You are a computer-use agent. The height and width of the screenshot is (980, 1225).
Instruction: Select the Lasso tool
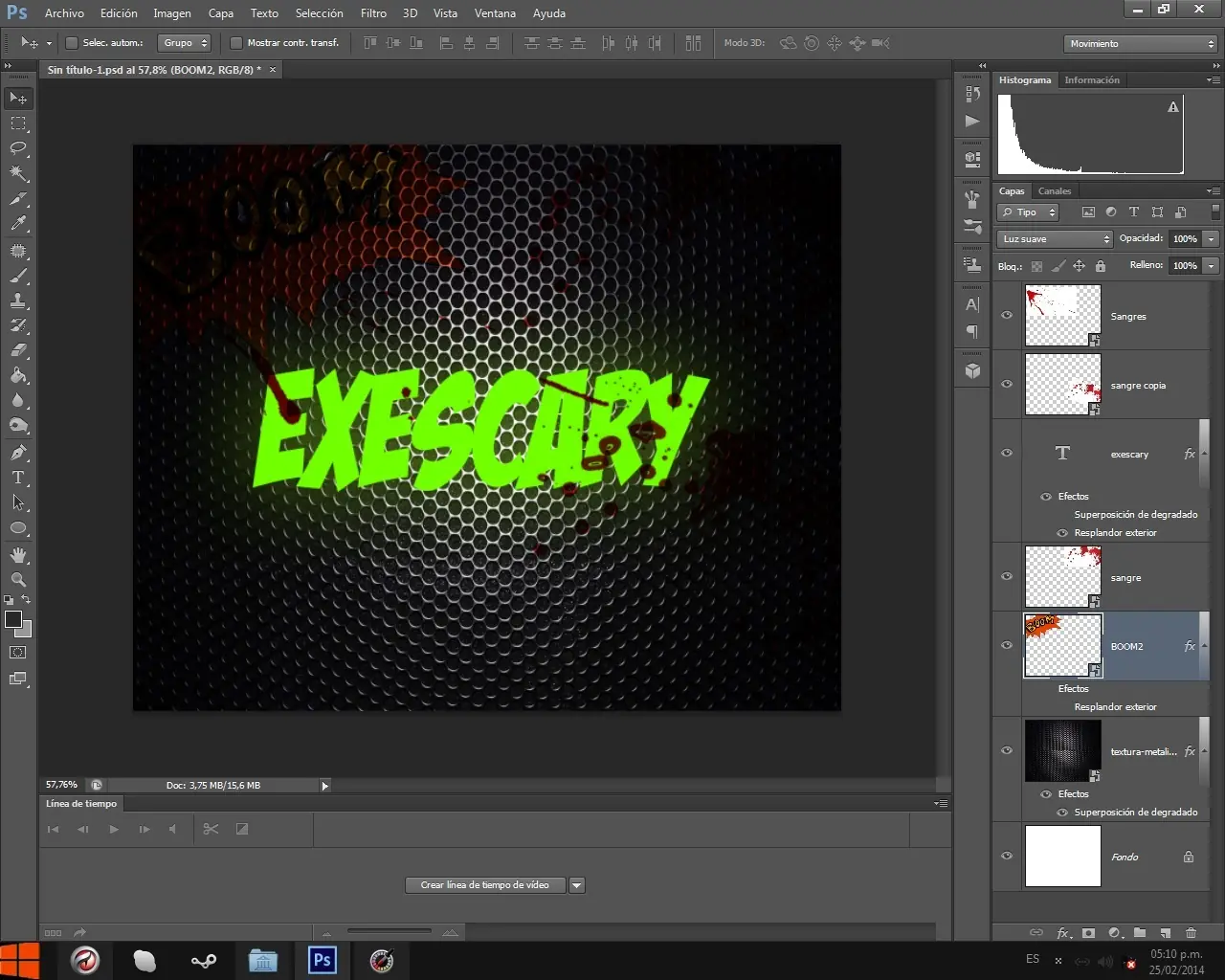(x=18, y=148)
